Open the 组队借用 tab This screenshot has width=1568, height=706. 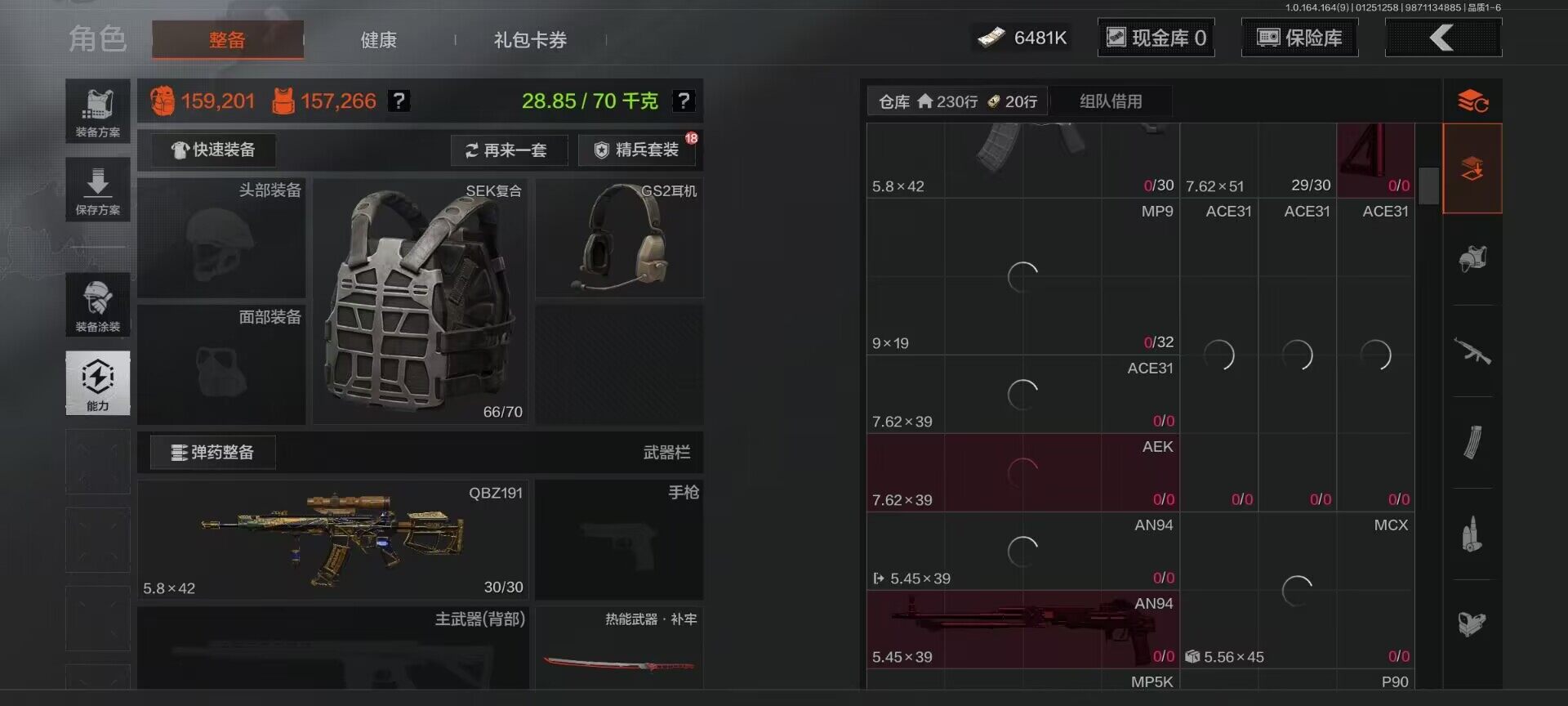[1111, 101]
